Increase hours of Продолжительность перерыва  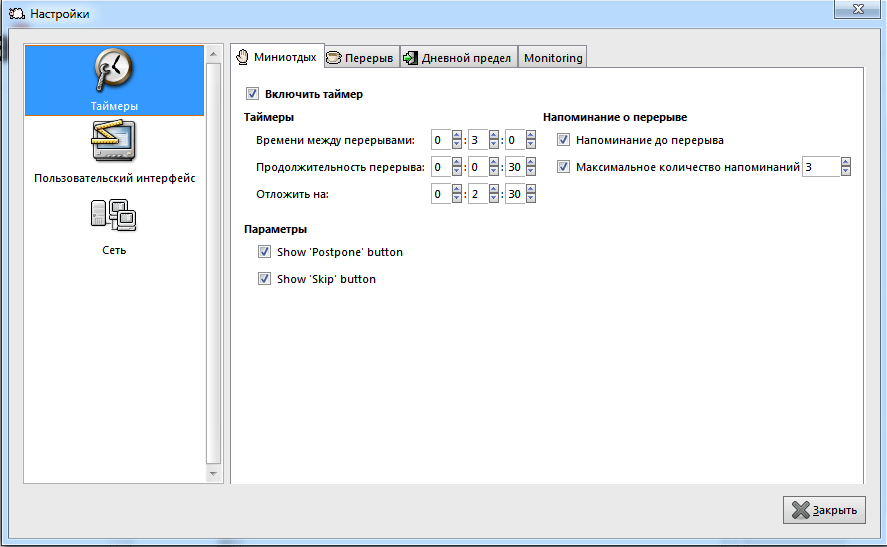[x=457, y=162]
